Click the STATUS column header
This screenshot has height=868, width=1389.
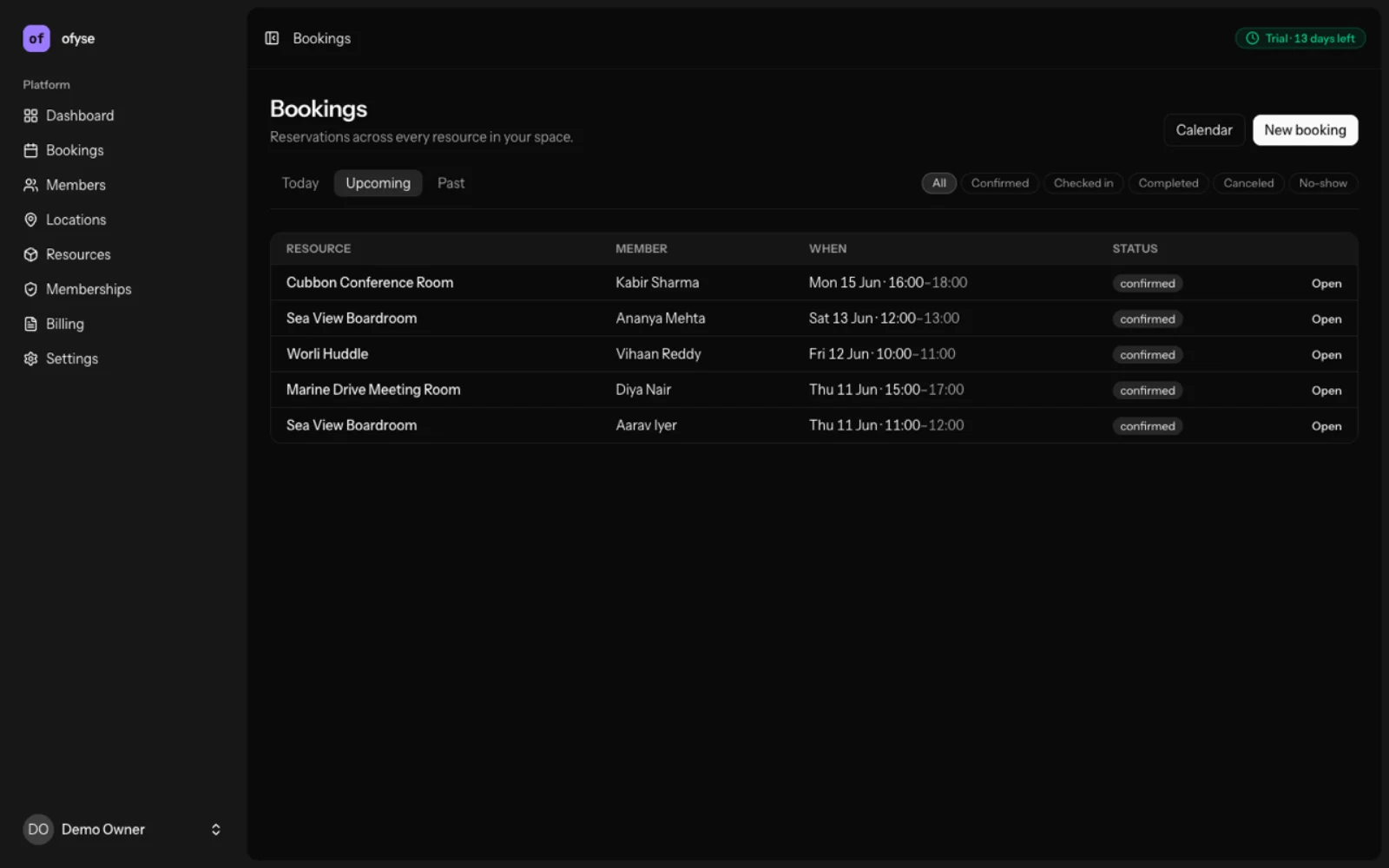pos(1135,249)
